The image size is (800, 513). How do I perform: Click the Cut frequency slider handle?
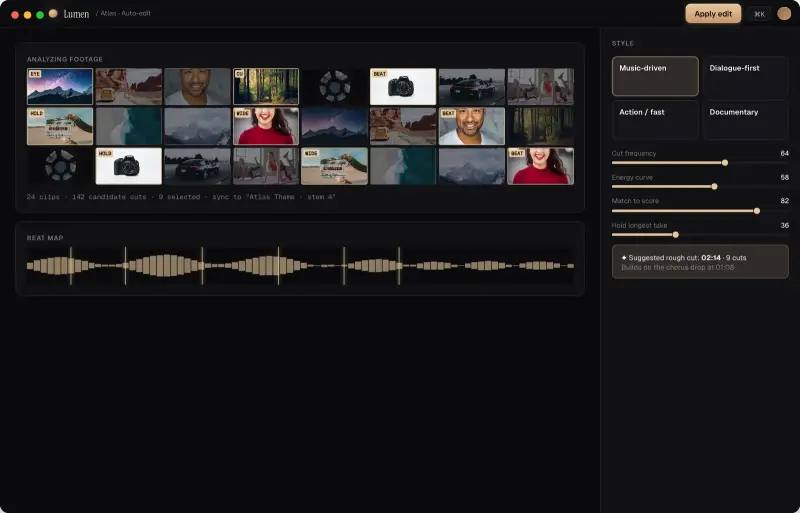click(x=724, y=163)
